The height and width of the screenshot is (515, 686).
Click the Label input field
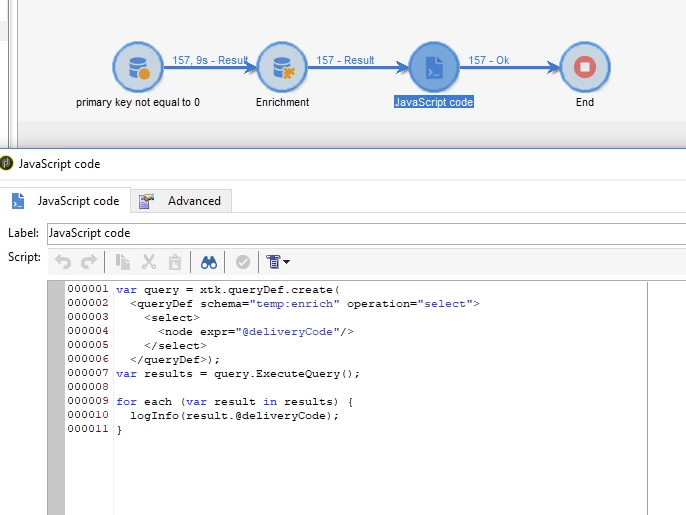click(367, 233)
